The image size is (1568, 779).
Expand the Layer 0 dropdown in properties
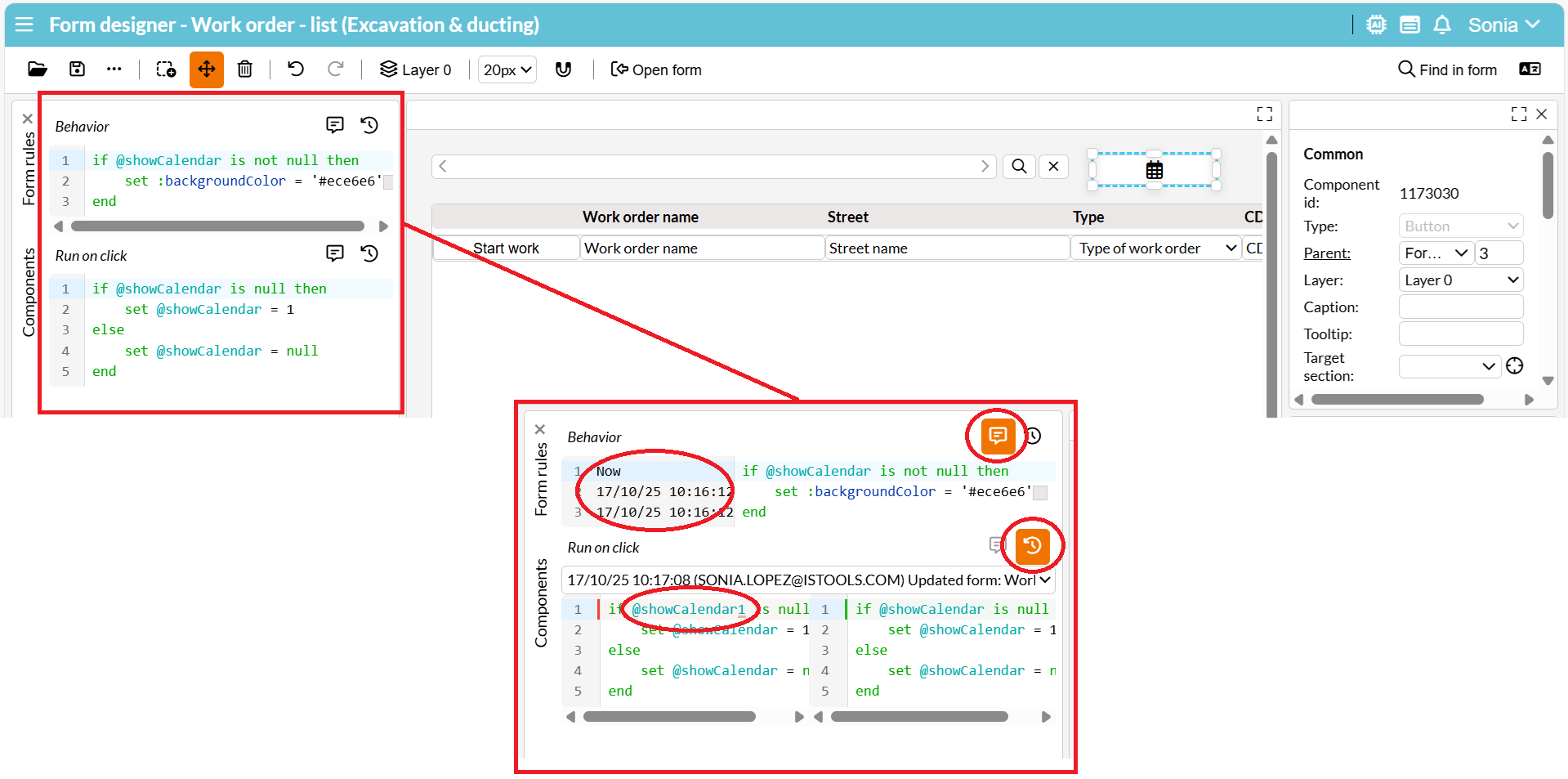[1460, 280]
